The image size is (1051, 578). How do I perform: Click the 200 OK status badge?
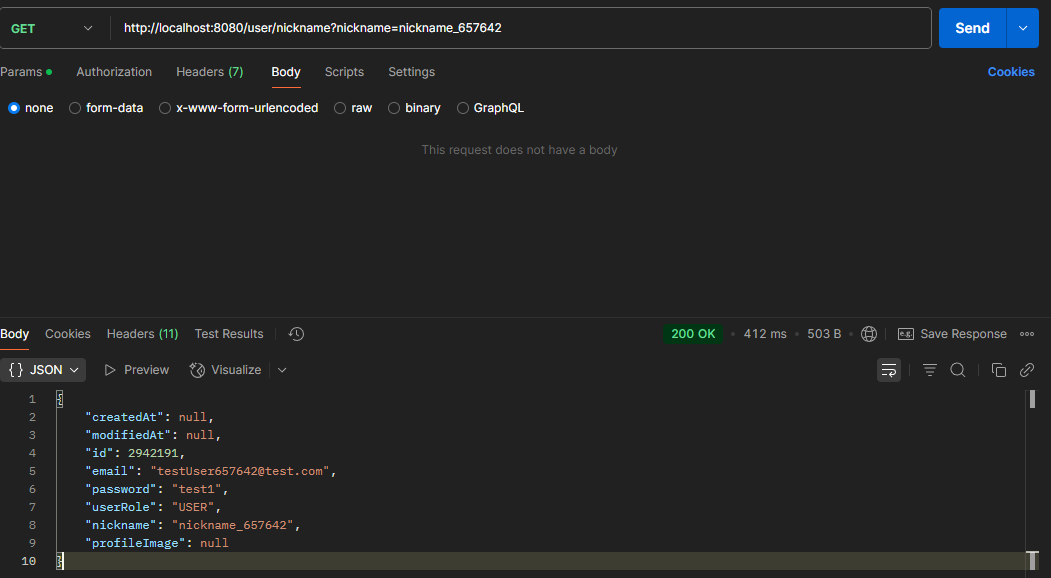pyautogui.click(x=693, y=334)
